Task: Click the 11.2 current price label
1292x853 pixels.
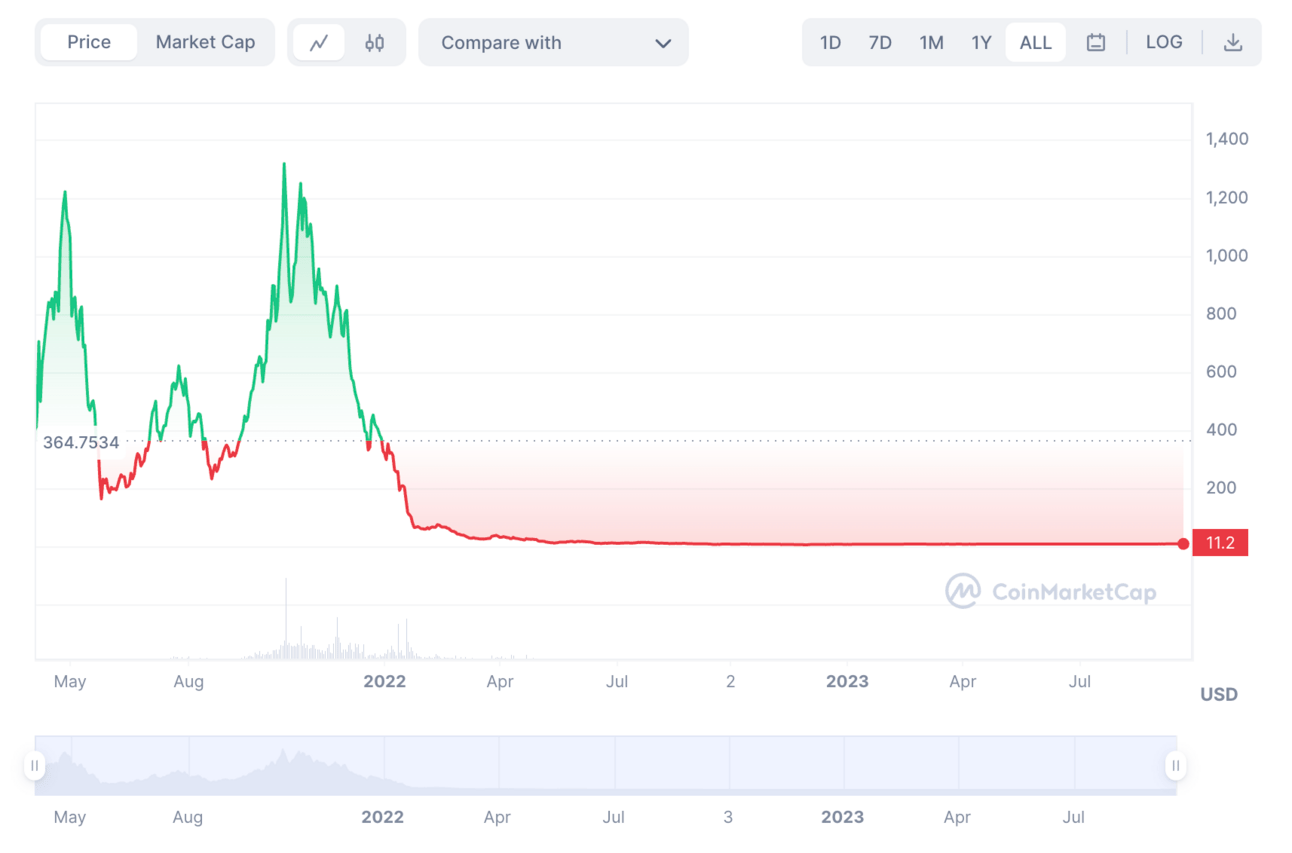Action: click(x=1220, y=544)
